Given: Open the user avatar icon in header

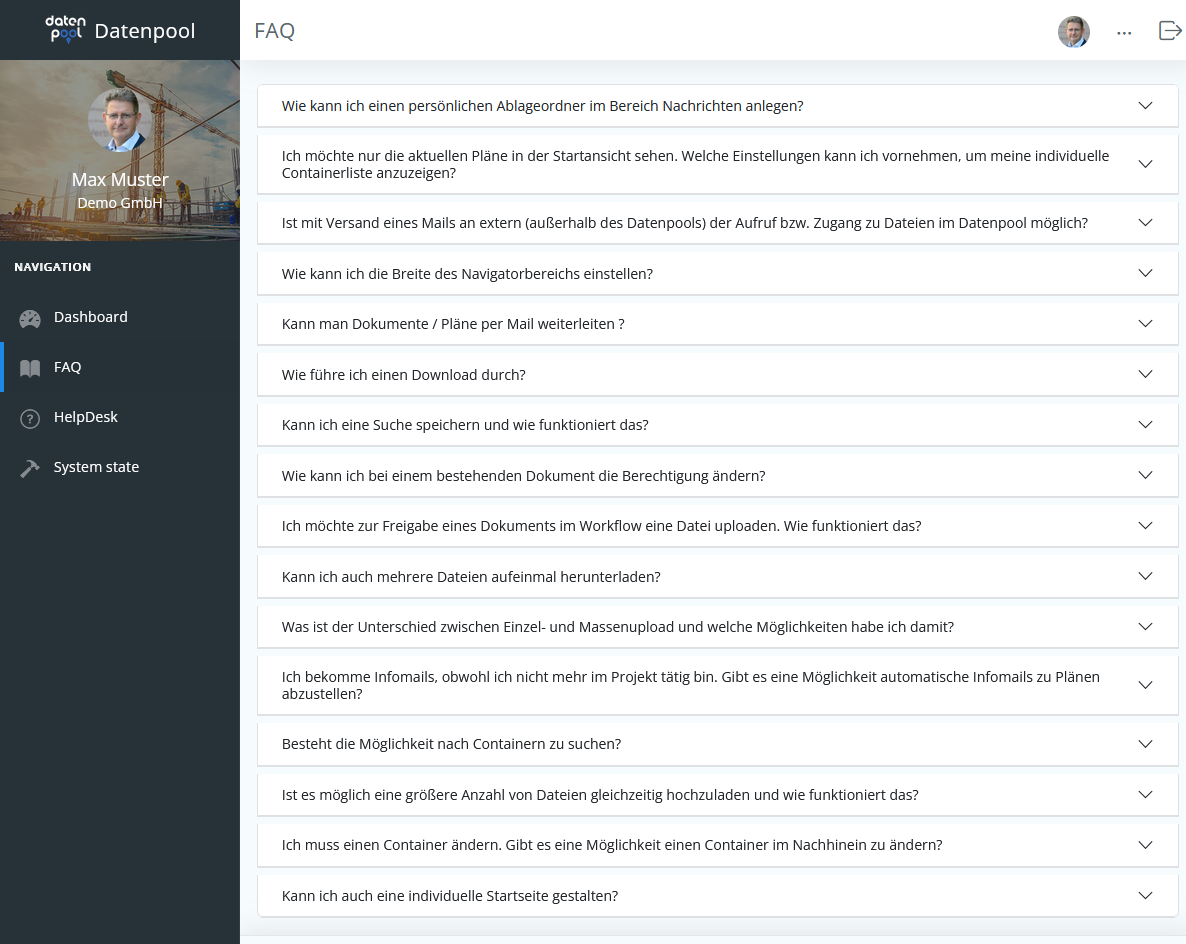Looking at the screenshot, I should [x=1073, y=31].
